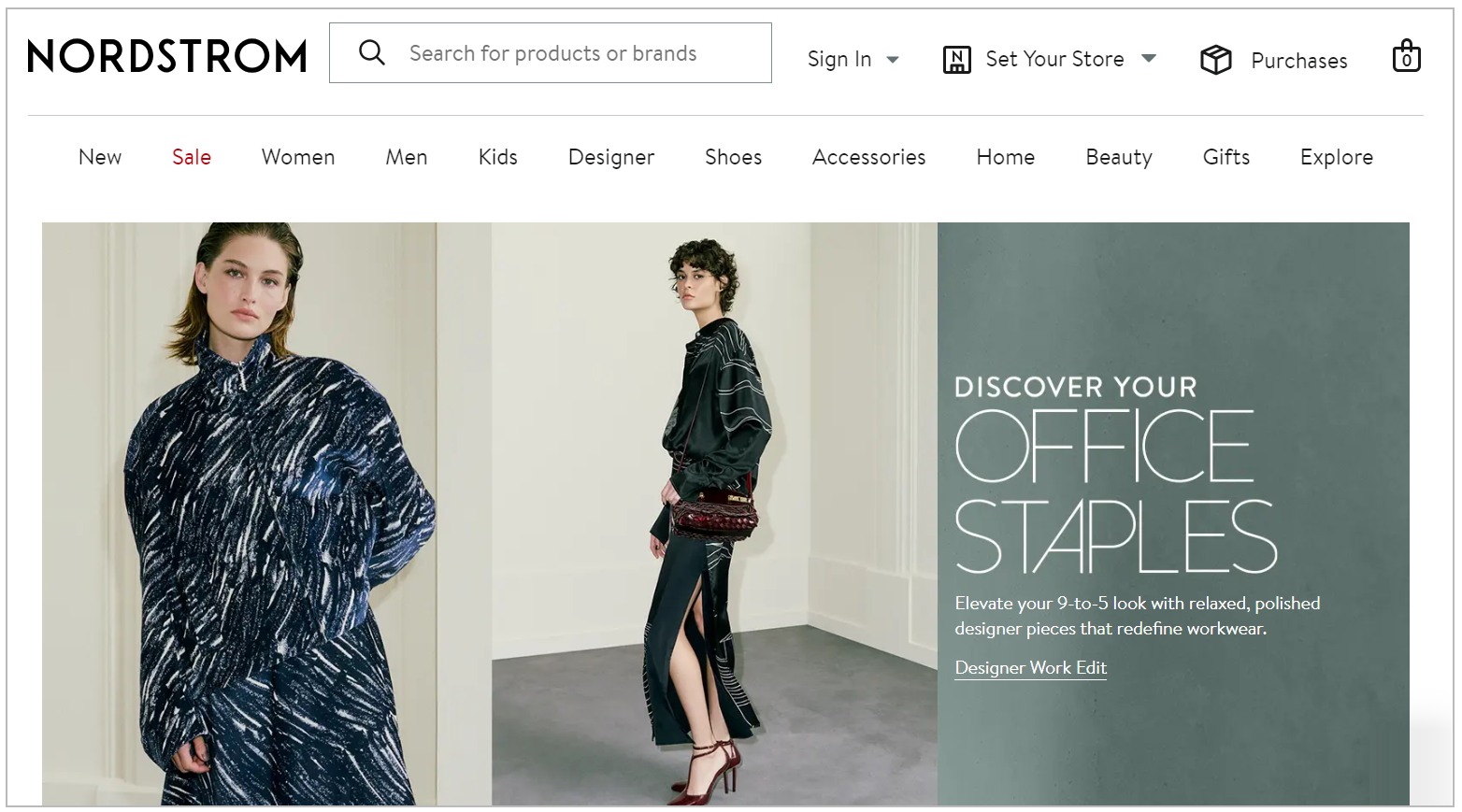This screenshot has height=812, width=1462.
Task: Click the NORDSTROM logo
Action: pyautogui.click(x=166, y=57)
